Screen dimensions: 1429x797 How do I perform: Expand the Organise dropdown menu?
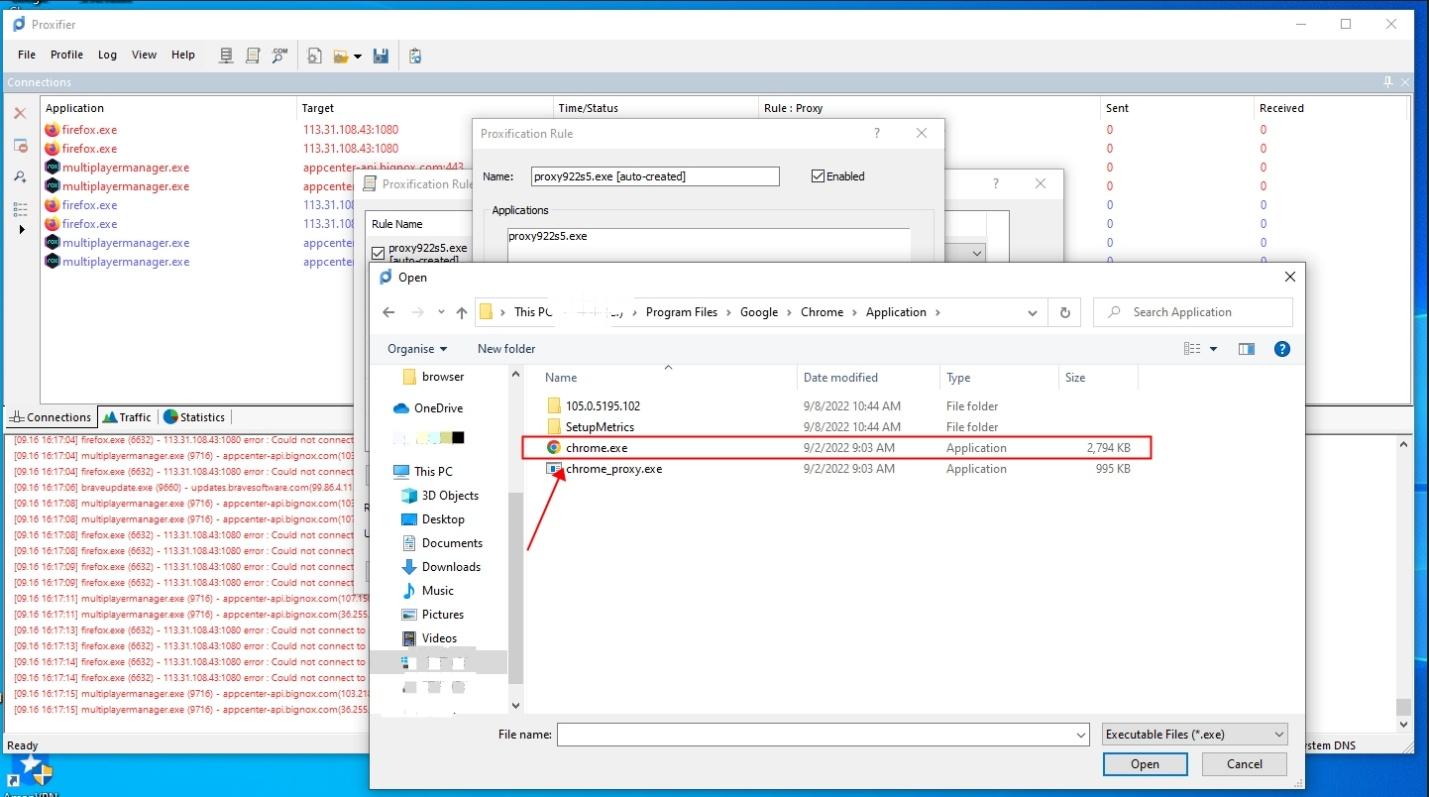417,349
